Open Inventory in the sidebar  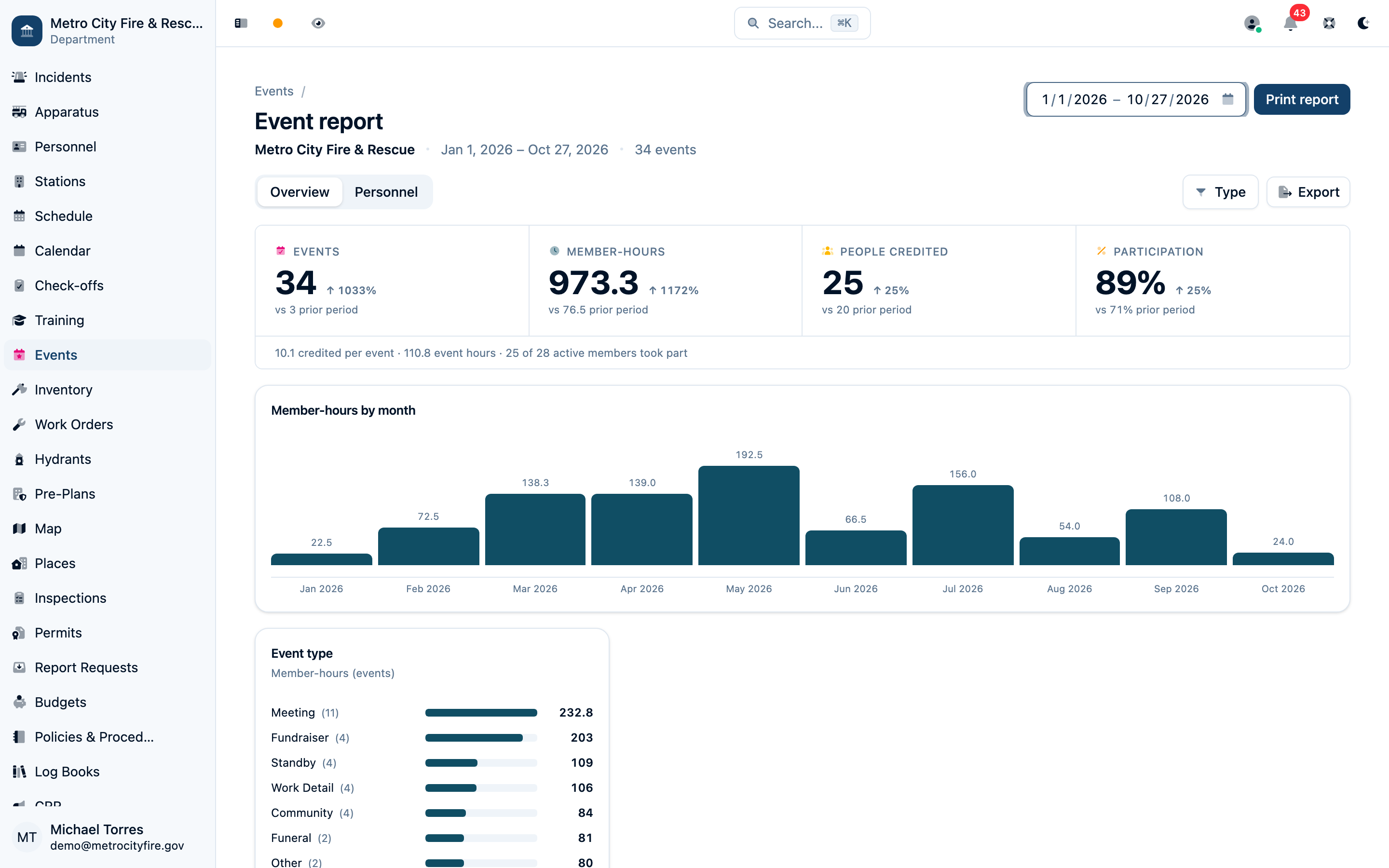108,390
